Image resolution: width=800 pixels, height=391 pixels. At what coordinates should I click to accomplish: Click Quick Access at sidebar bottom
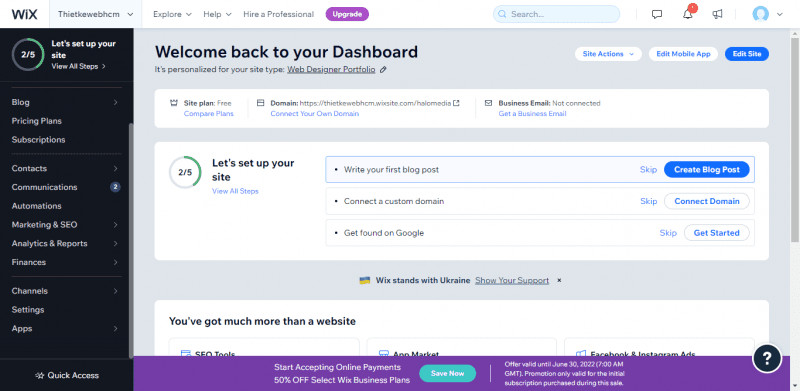click(x=67, y=375)
